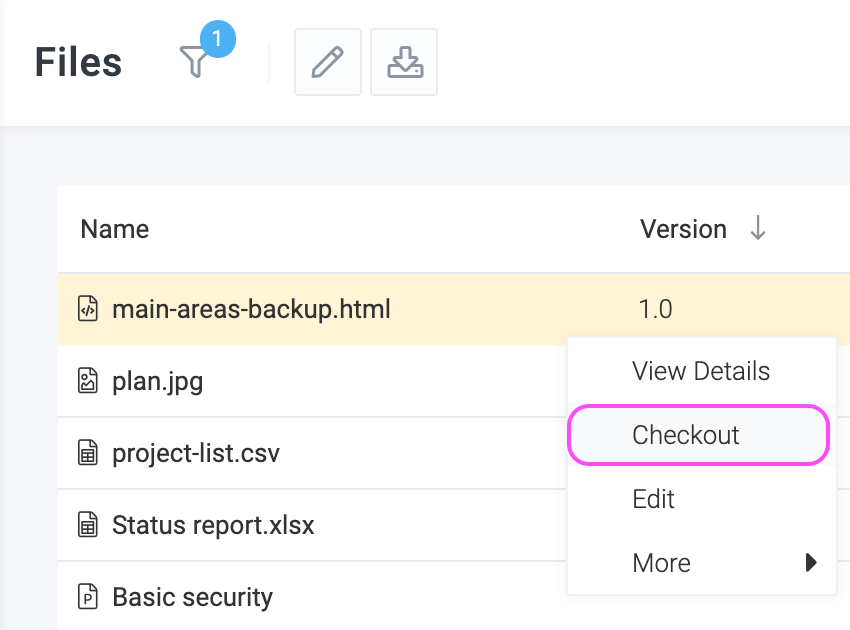Screen dimensions: 850x630
Task: Click the download tray toolbar button
Action: tap(404, 62)
